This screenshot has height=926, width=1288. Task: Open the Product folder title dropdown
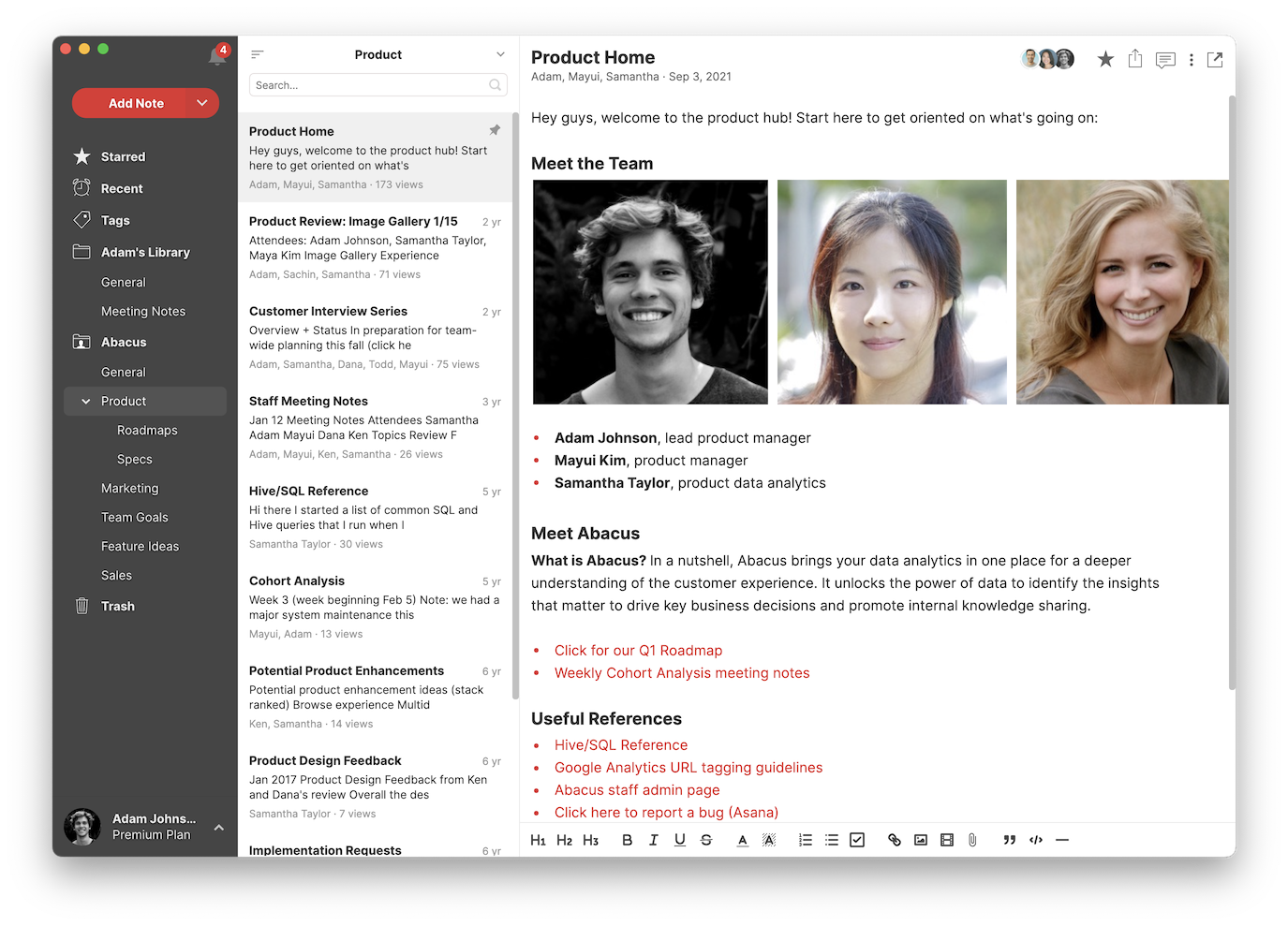(x=500, y=54)
